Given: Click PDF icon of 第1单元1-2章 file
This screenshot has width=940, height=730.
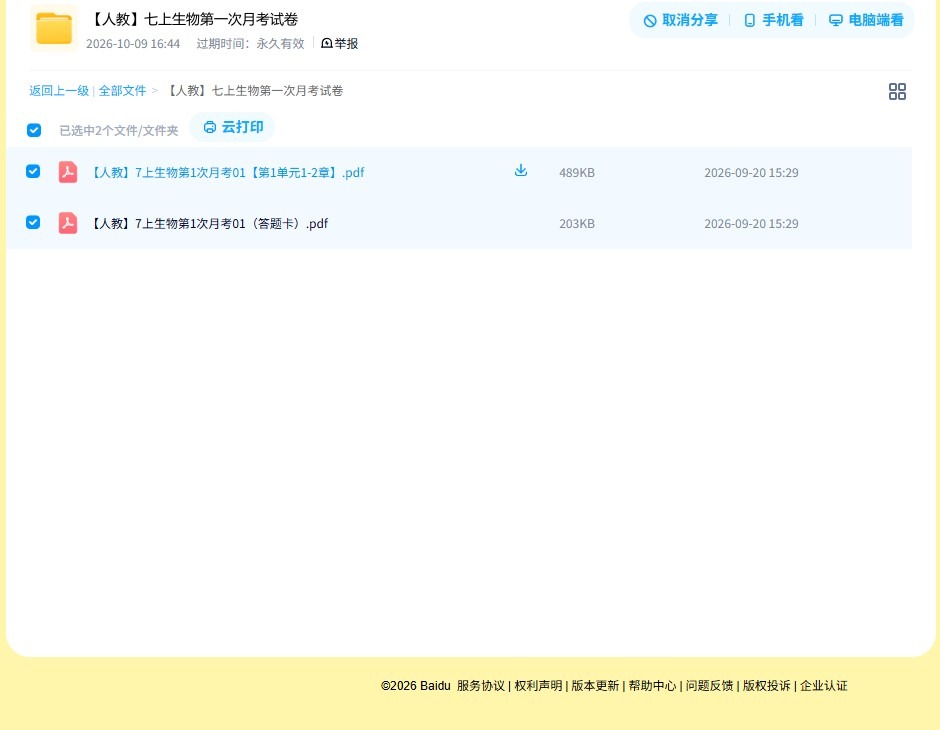Looking at the screenshot, I should point(68,172).
